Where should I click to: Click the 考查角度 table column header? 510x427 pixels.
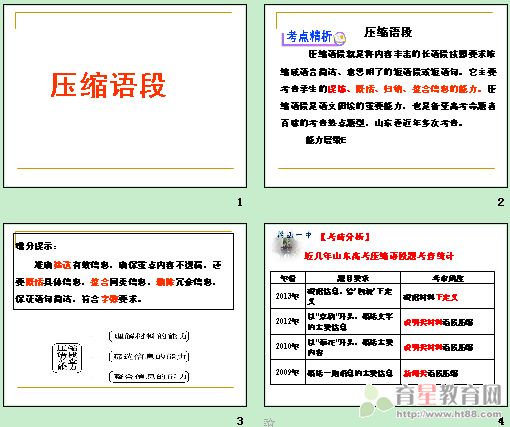tap(447, 278)
